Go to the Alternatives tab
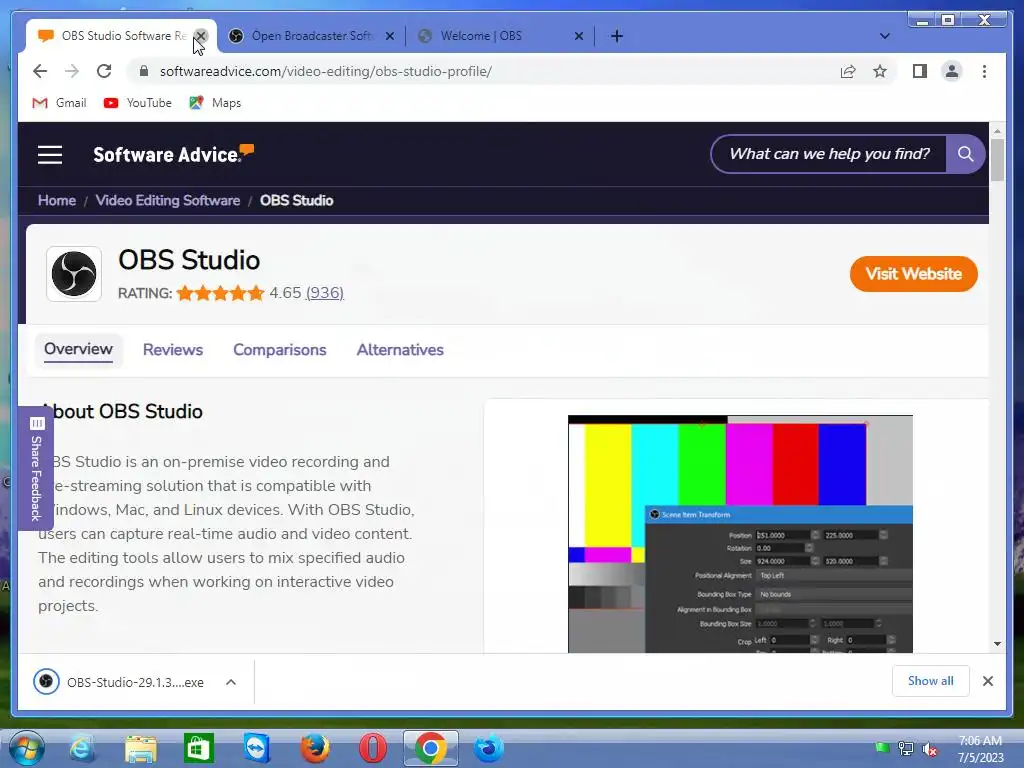The width and height of the screenshot is (1024, 768). pyautogui.click(x=400, y=350)
